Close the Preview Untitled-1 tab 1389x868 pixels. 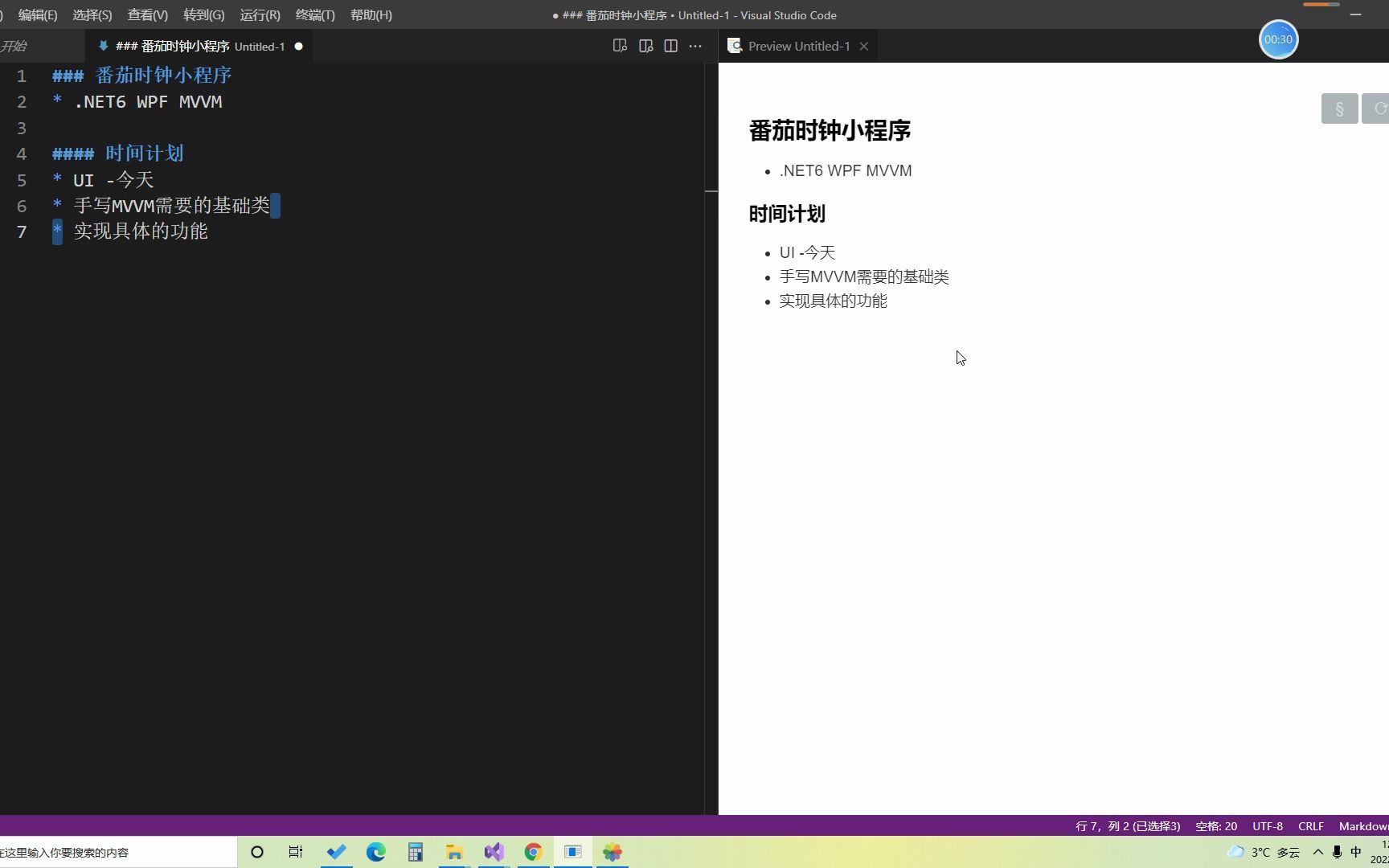(864, 47)
